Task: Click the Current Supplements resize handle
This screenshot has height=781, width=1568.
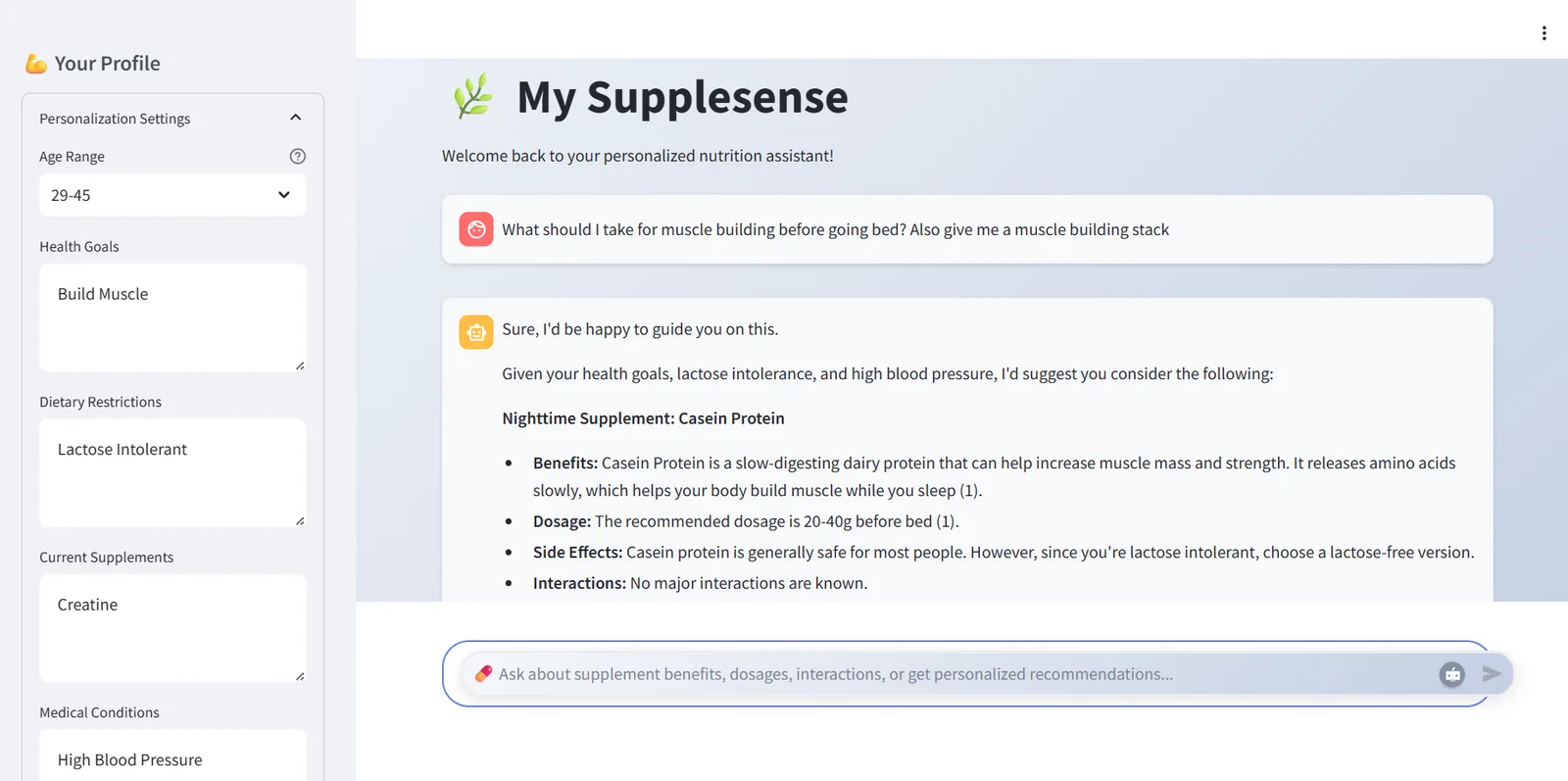Action: [x=300, y=676]
